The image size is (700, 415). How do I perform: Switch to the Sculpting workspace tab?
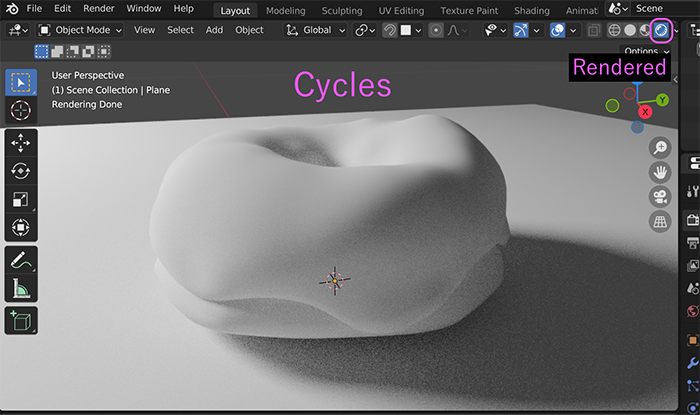click(342, 11)
